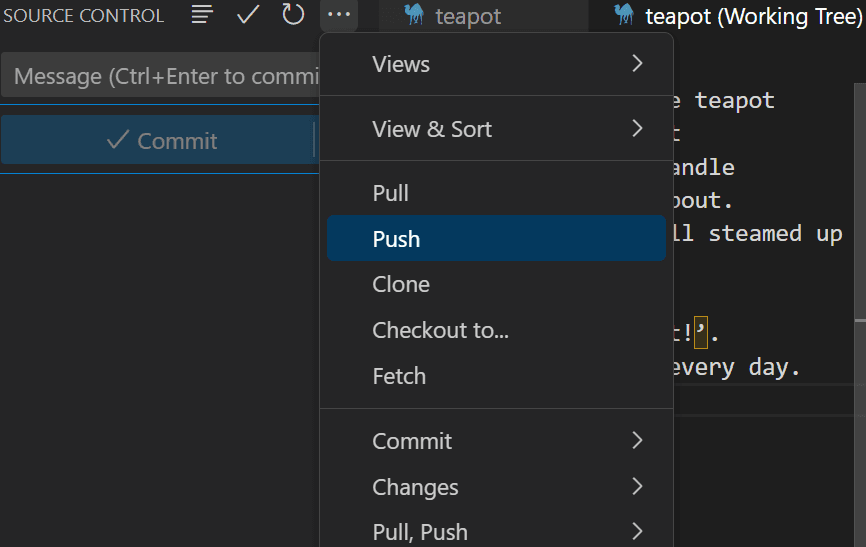This screenshot has height=547, width=866.
Task: Select Pull from the menu
Action: (390, 193)
